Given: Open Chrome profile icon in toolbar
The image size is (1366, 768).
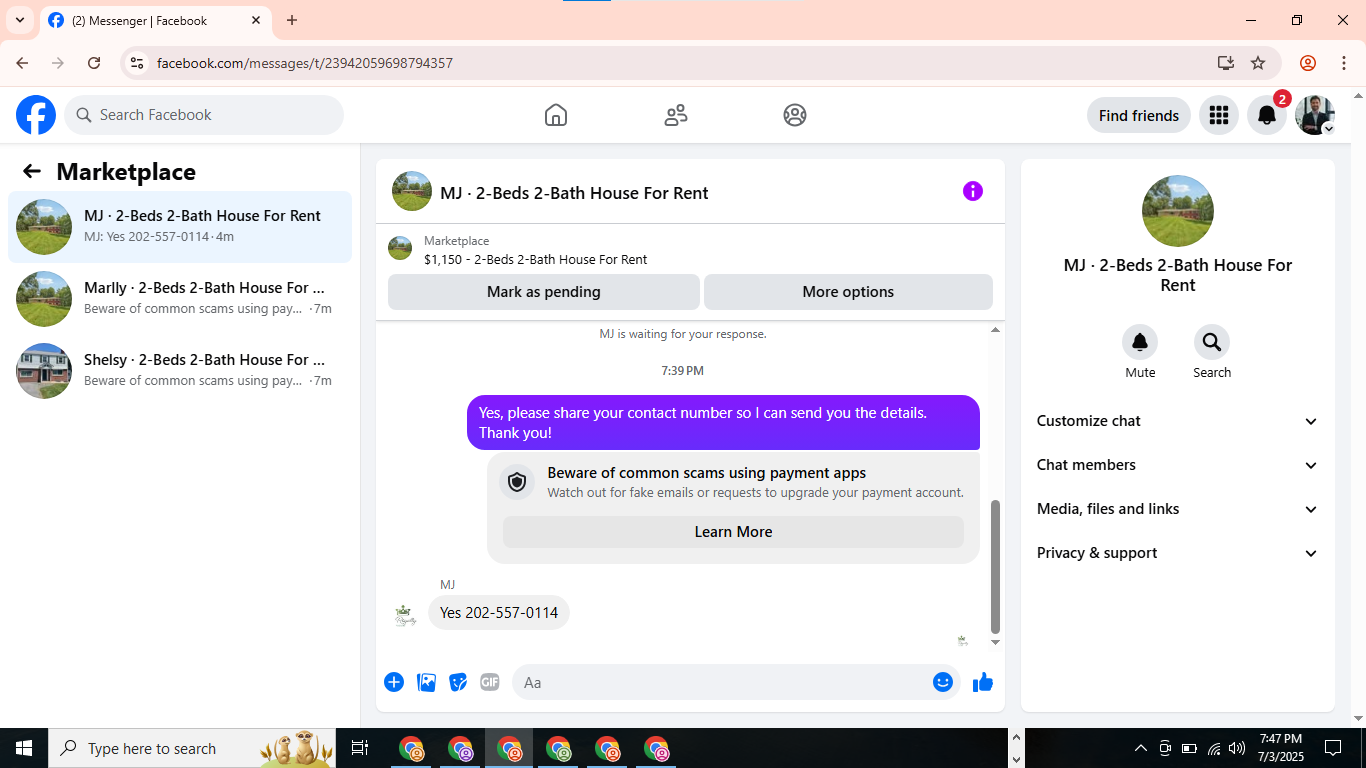Looking at the screenshot, I should [1308, 63].
